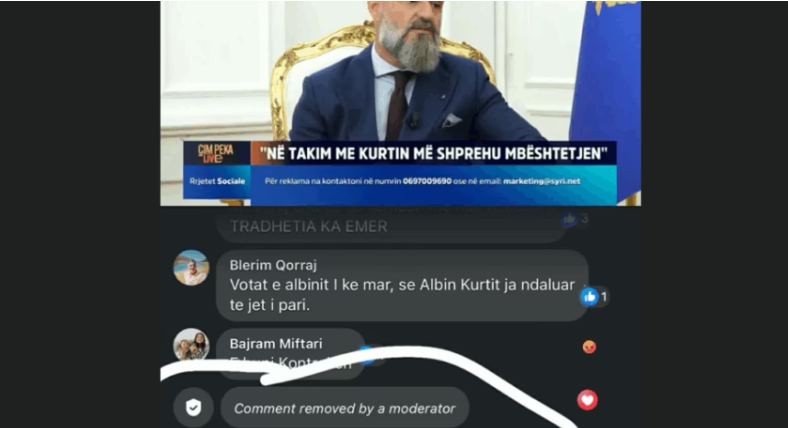Click the angry face reaction emoji
This screenshot has width=788, height=428.
point(589,347)
